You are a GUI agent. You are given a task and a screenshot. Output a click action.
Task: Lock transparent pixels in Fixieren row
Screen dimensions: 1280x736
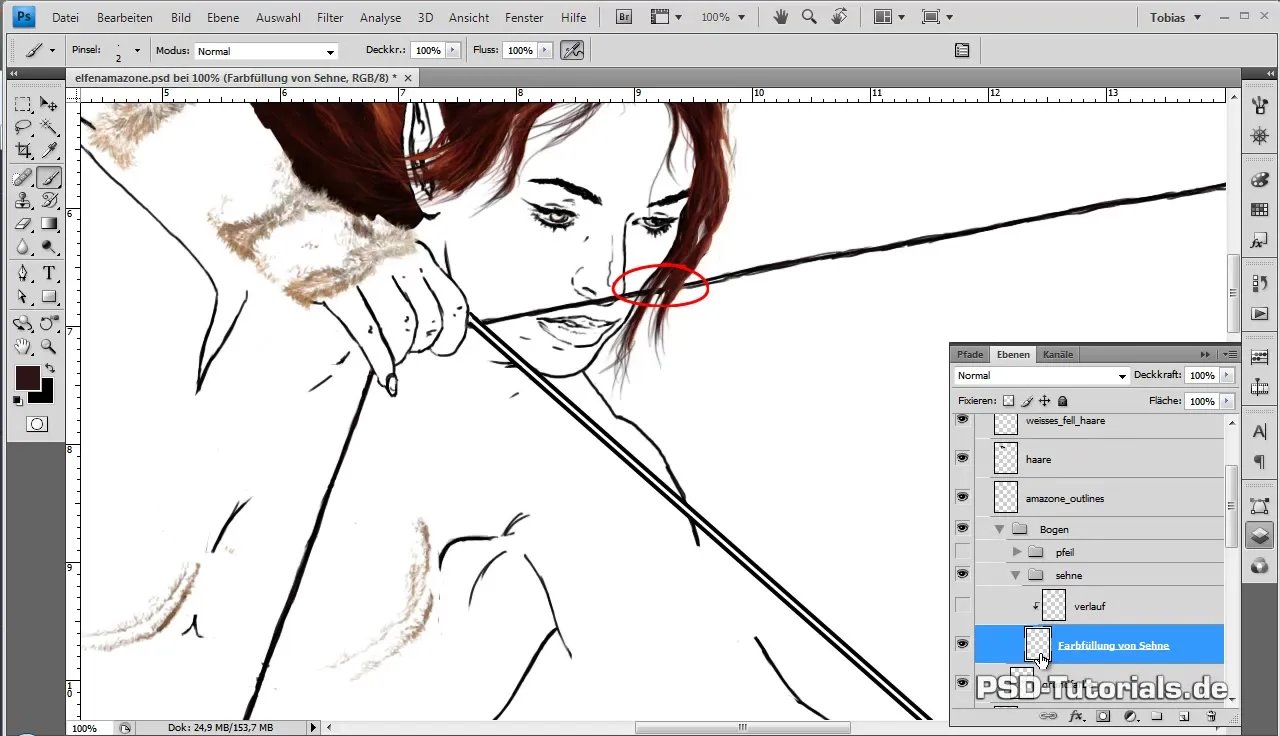1008,401
